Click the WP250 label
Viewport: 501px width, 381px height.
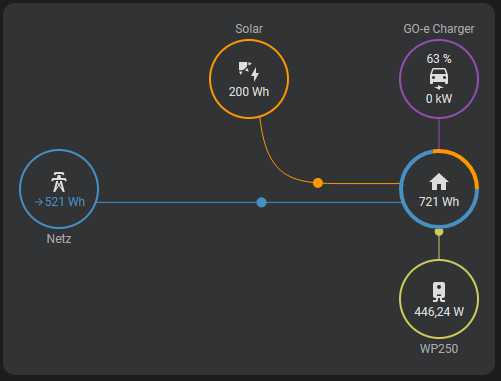coord(439,349)
